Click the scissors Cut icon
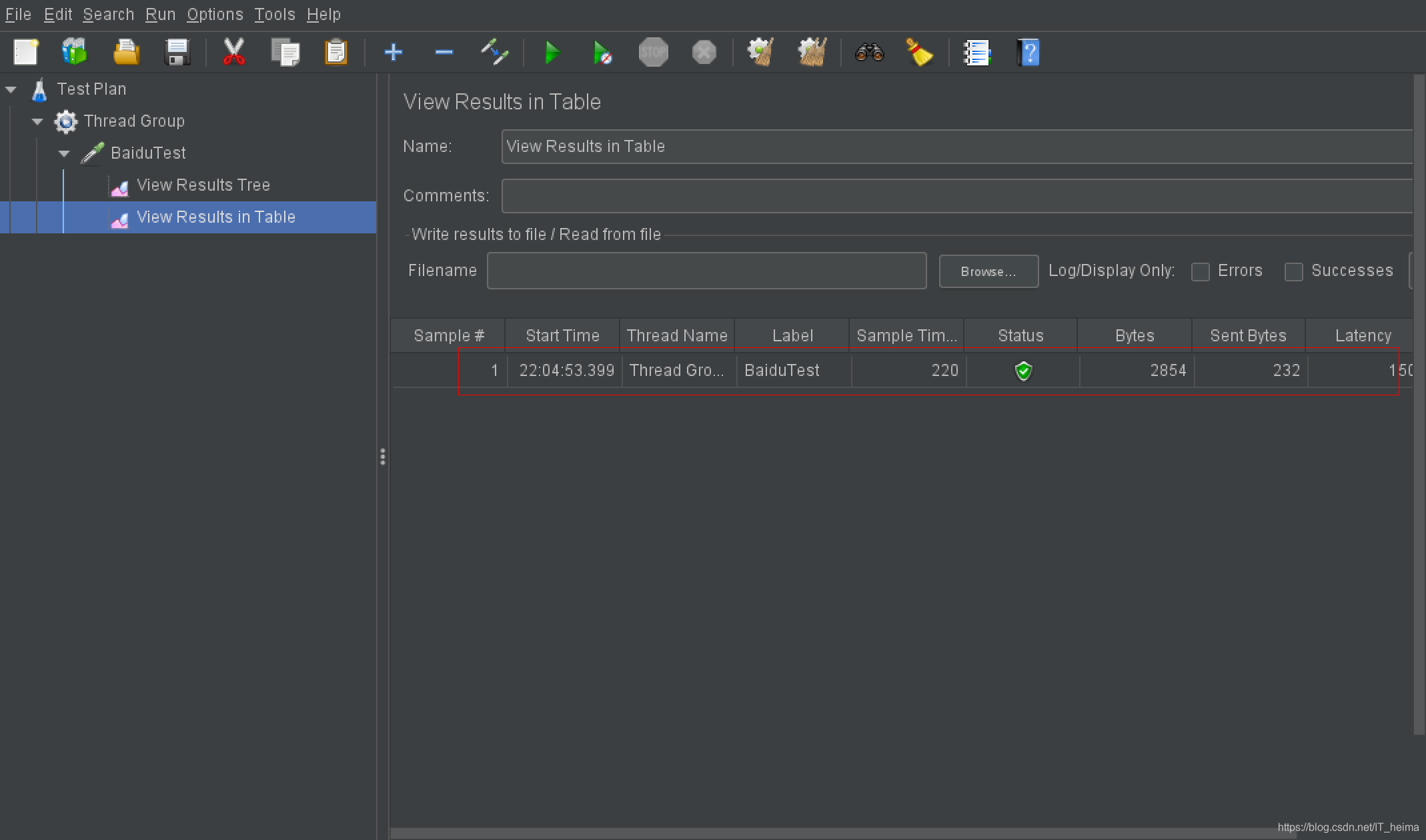 pyautogui.click(x=233, y=53)
